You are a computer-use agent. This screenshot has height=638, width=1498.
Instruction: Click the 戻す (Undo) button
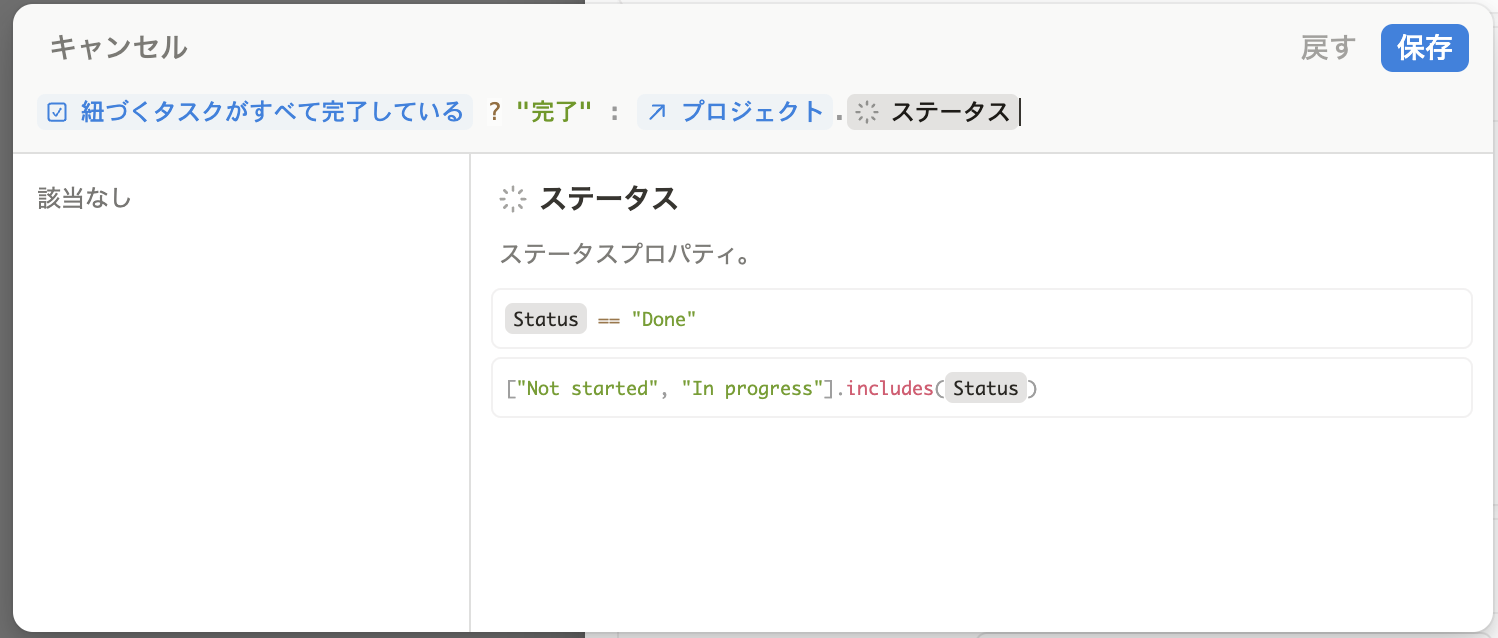point(1327,48)
